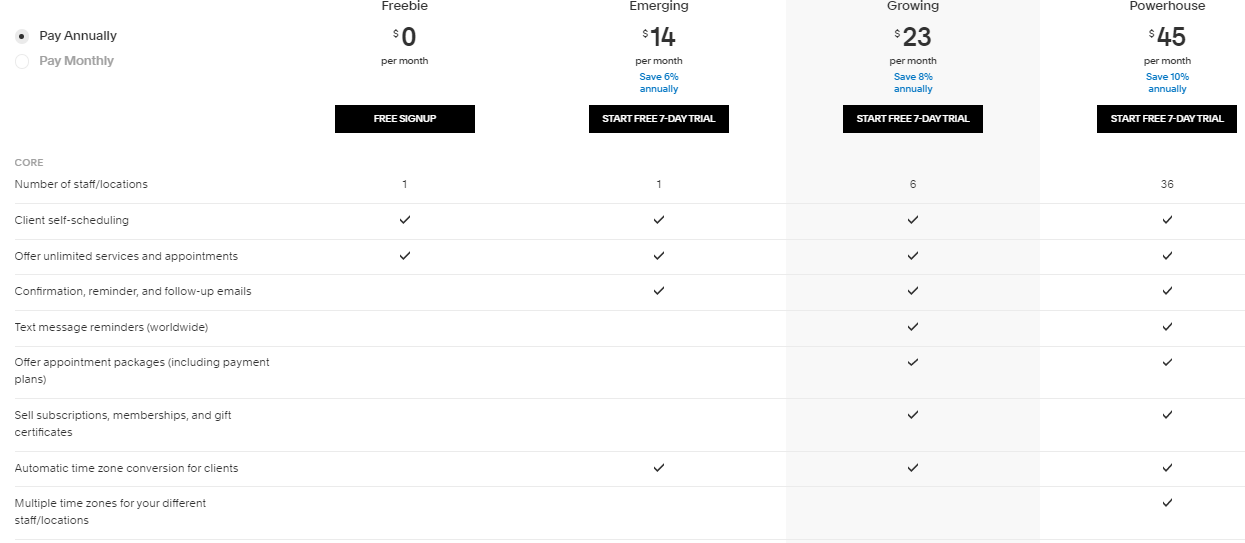
Task: Click Freebie checkmark for unlimited services row
Action: (405, 256)
